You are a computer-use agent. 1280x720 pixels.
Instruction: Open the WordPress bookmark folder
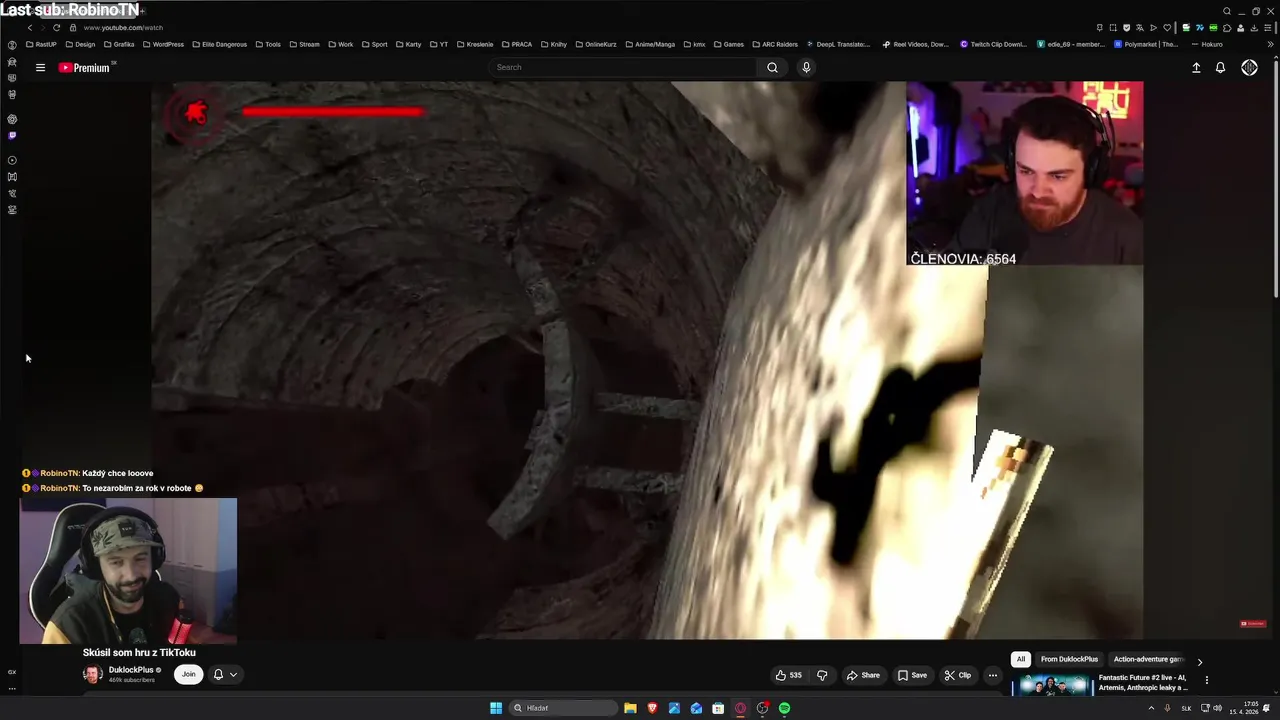coord(163,44)
